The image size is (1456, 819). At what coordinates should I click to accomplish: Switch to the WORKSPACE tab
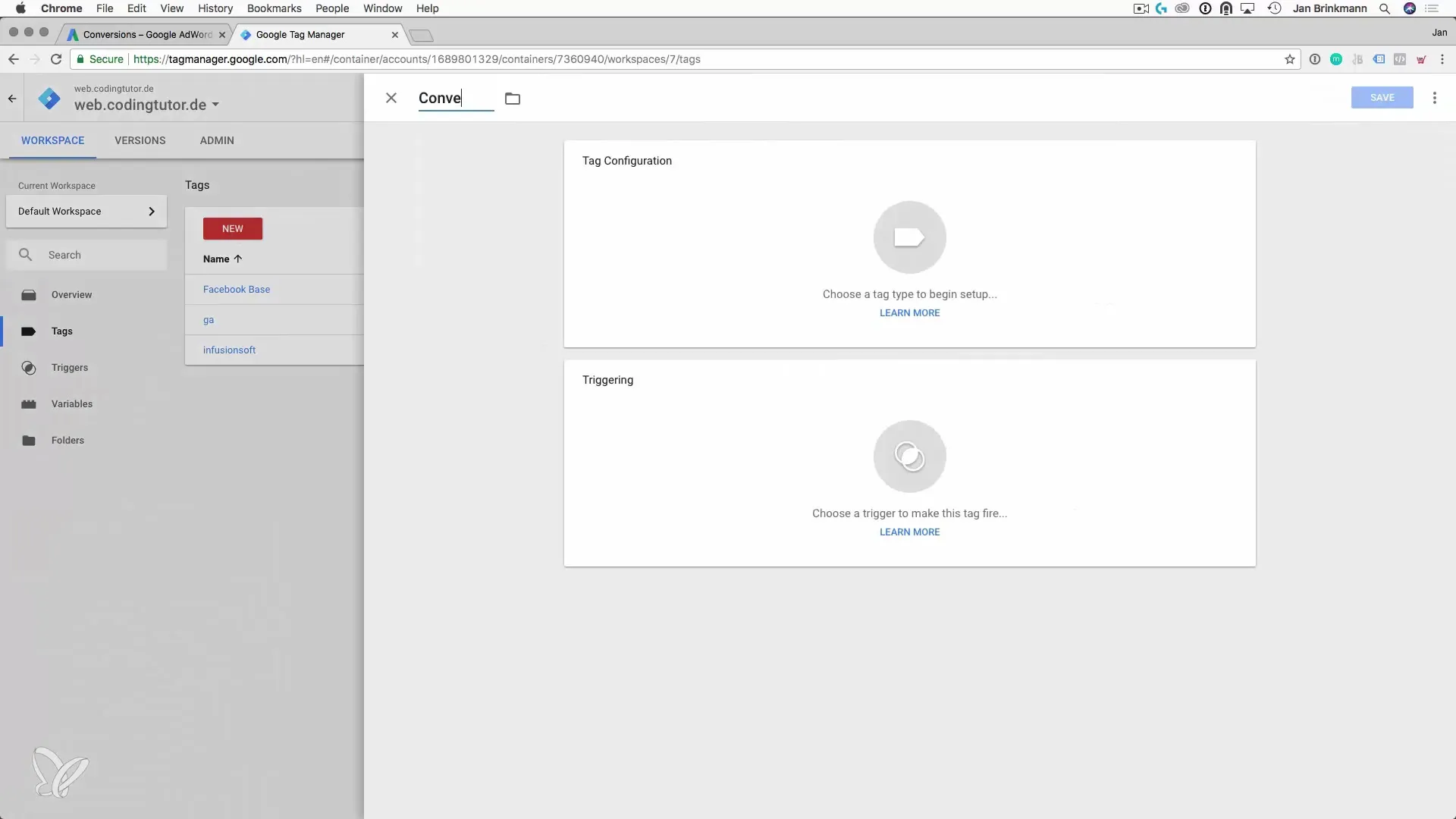click(x=52, y=140)
